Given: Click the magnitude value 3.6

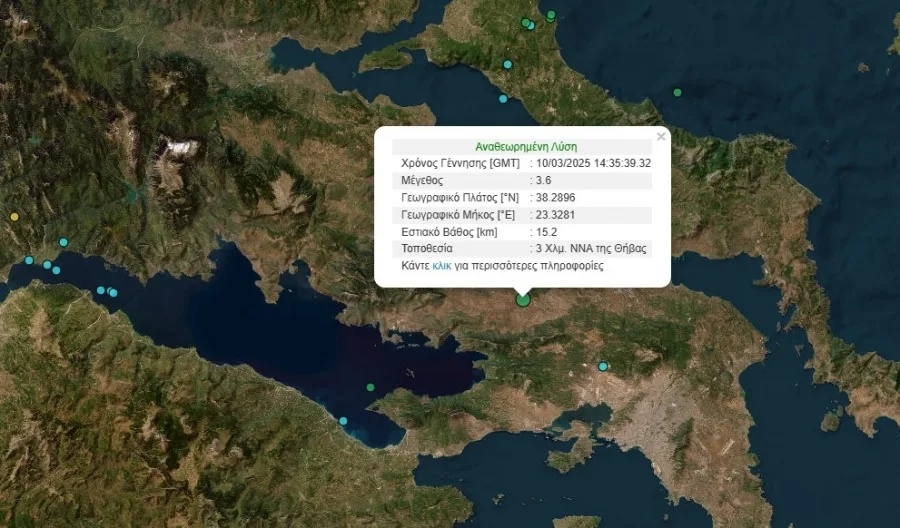Looking at the screenshot, I should 544,181.
